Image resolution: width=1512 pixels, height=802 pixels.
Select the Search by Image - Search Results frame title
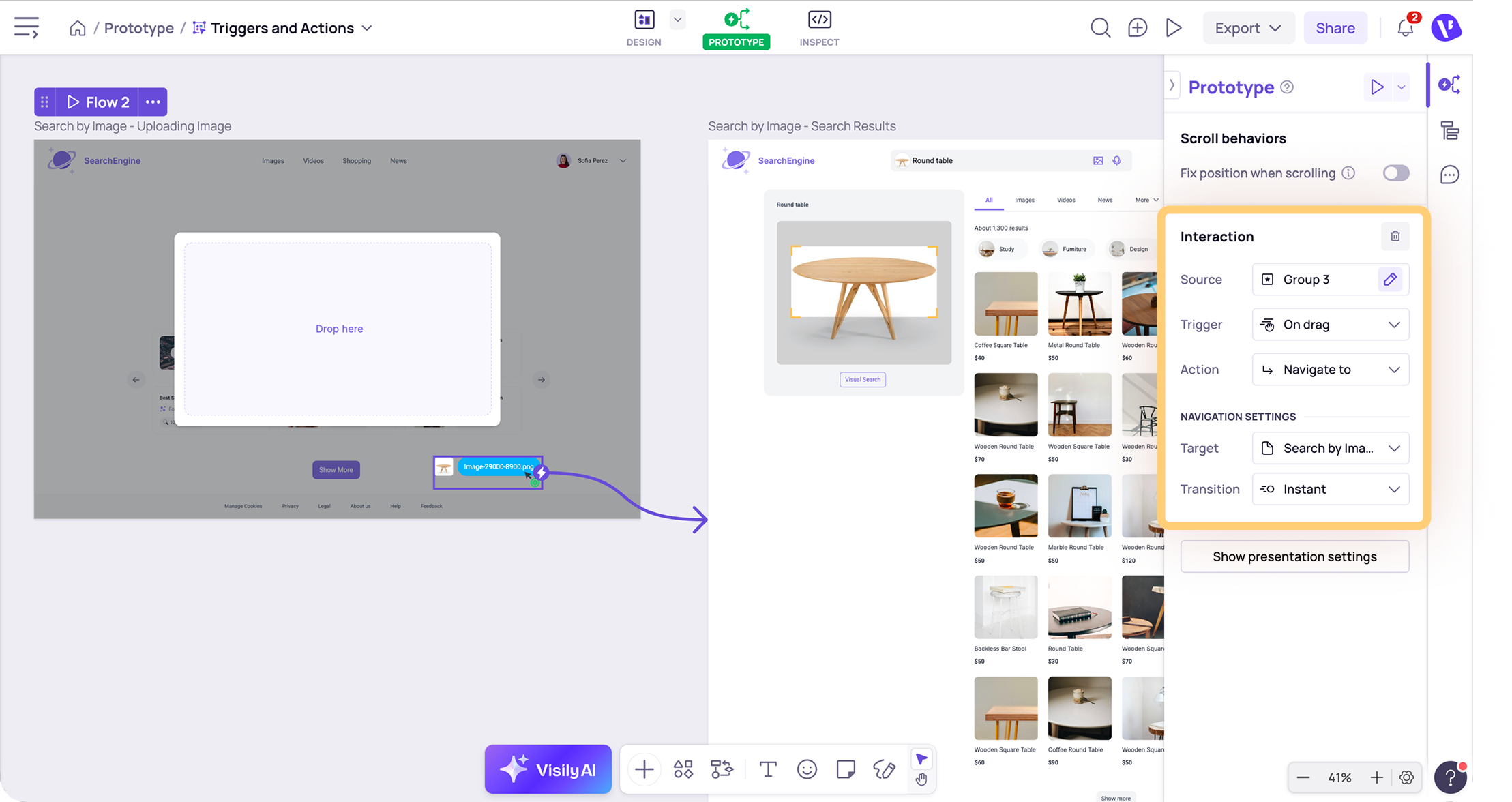(802, 126)
